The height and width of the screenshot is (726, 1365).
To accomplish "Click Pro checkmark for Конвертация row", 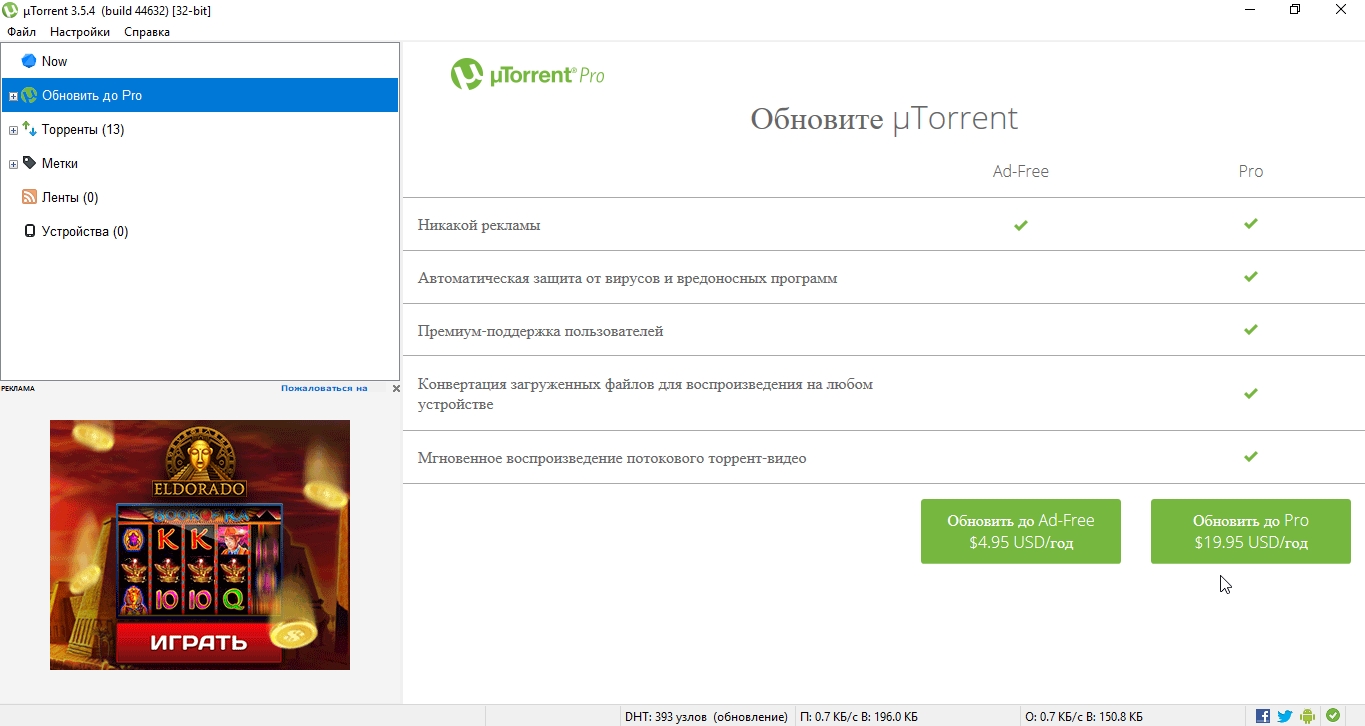I will coord(1250,394).
